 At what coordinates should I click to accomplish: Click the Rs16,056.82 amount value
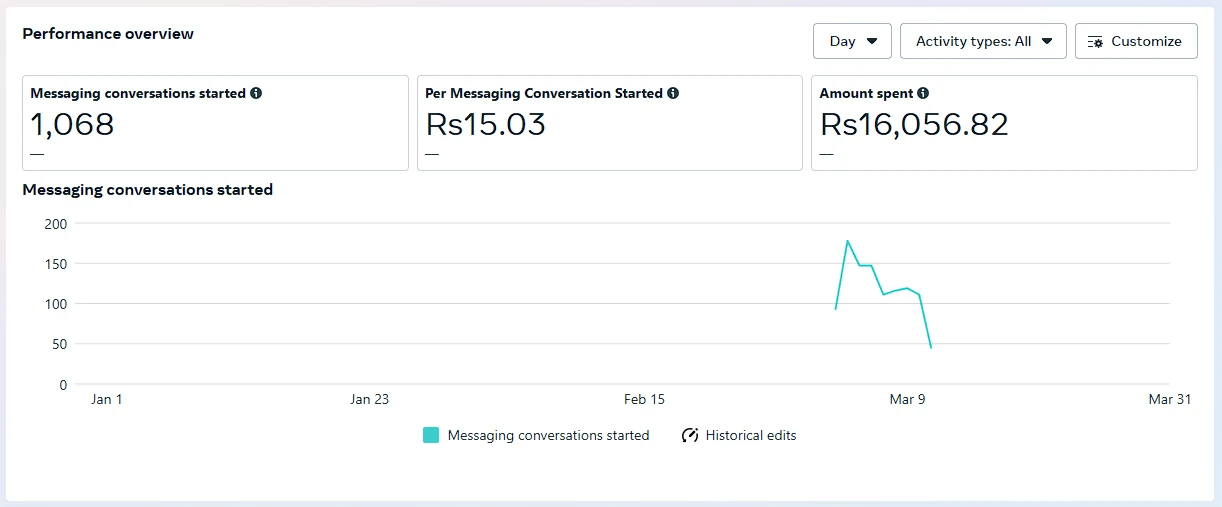914,124
